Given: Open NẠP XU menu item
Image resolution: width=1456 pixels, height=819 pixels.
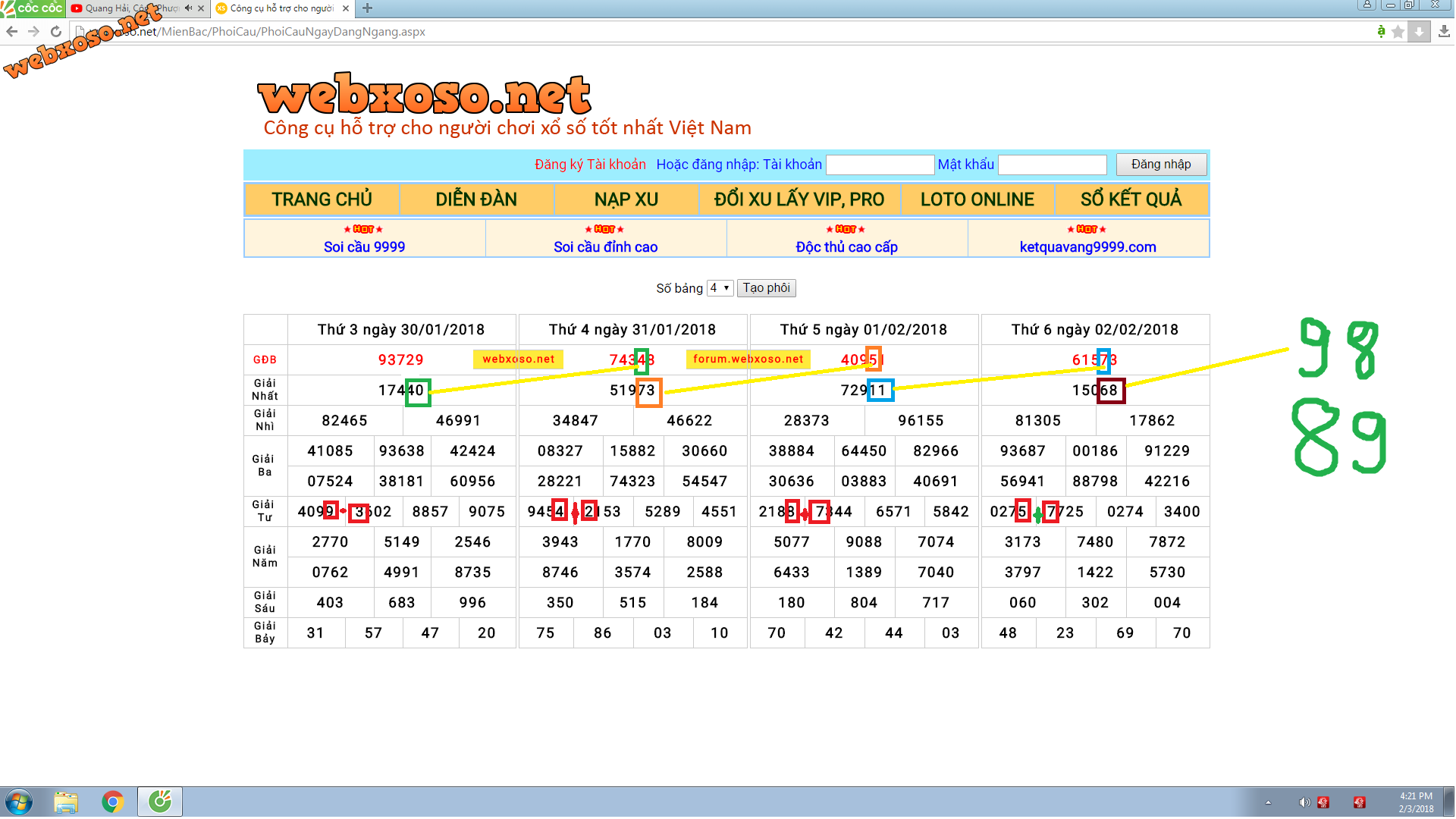Looking at the screenshot, I should [626, 199].
